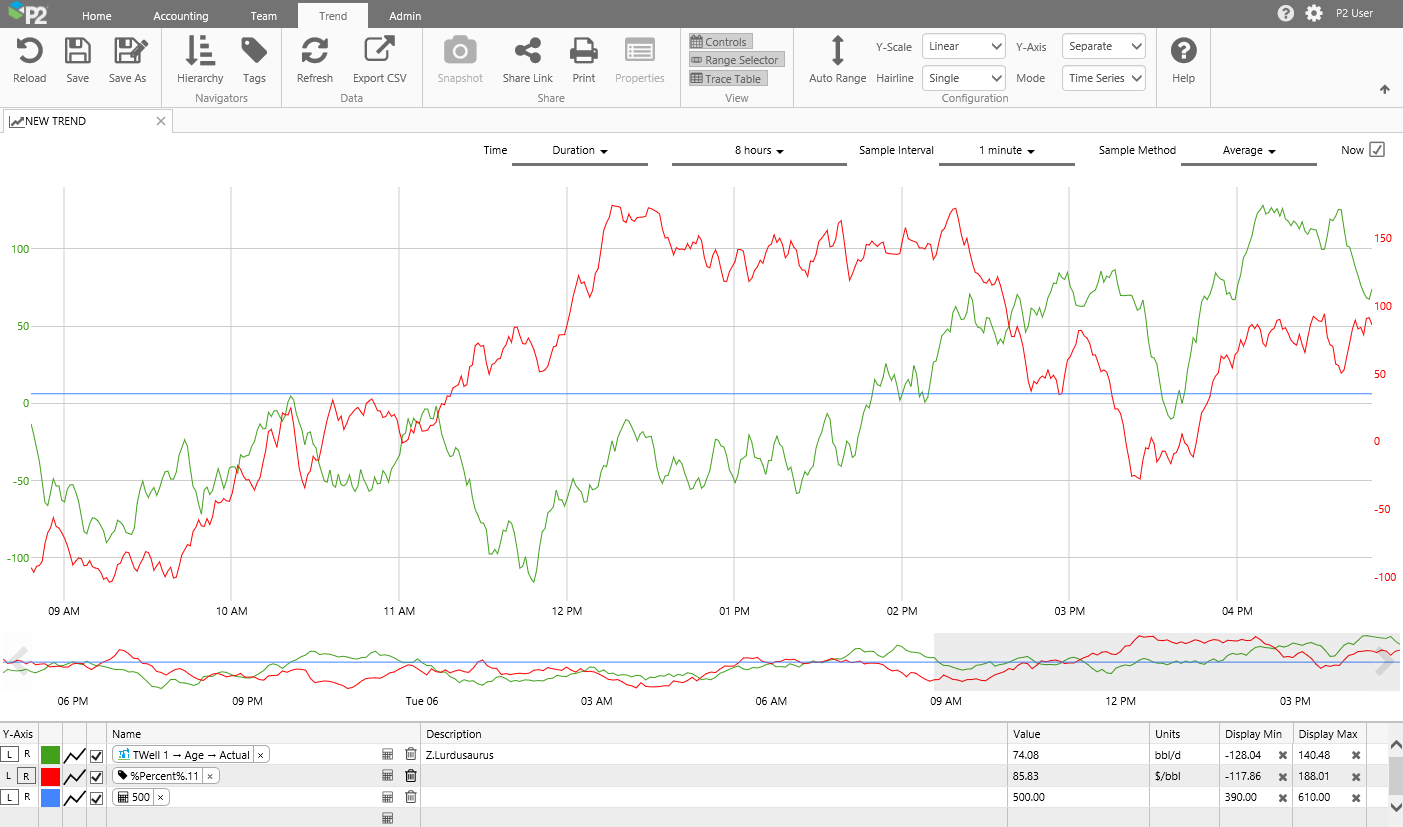Click the Reload icon
The width and height of the screenshot is (1403, 827).
coord(29,52)
